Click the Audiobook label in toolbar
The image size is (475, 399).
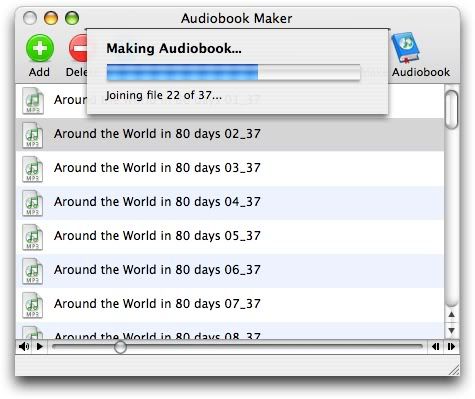[x=421, y=72]
